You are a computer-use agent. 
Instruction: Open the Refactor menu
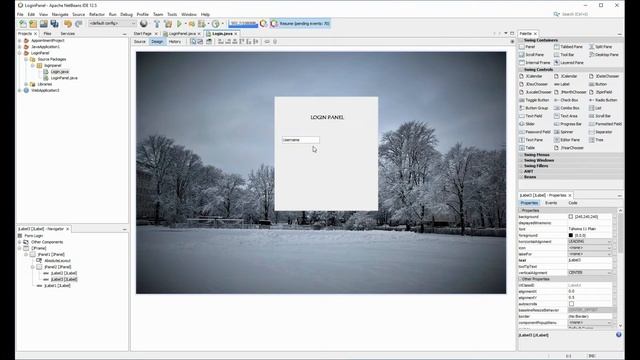pyautogui.click(x=97, y=14)
